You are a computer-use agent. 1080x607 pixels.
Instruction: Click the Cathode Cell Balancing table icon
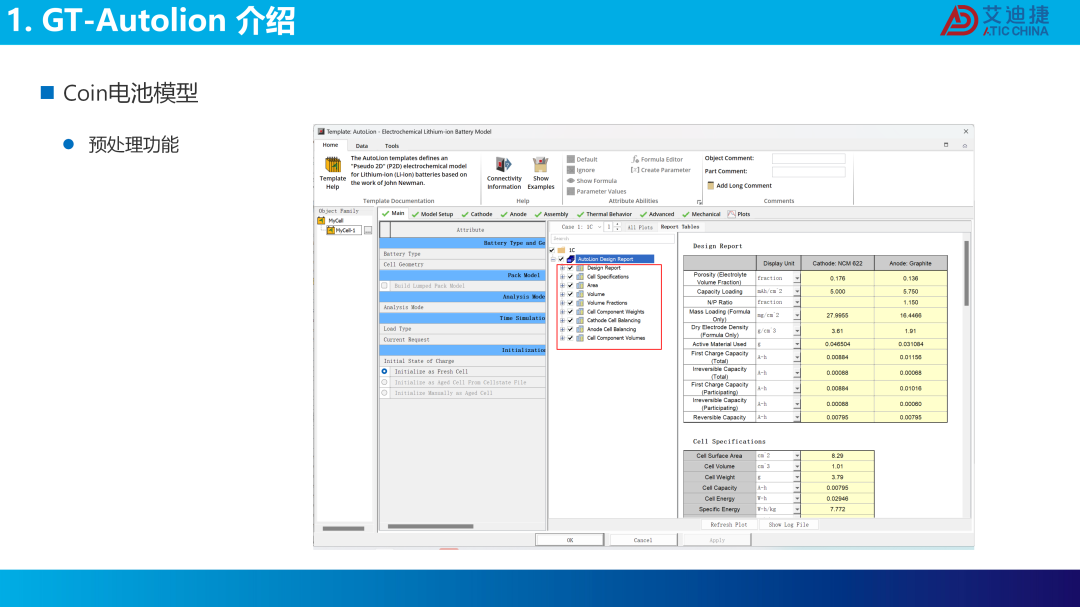(x=580, y=320)
